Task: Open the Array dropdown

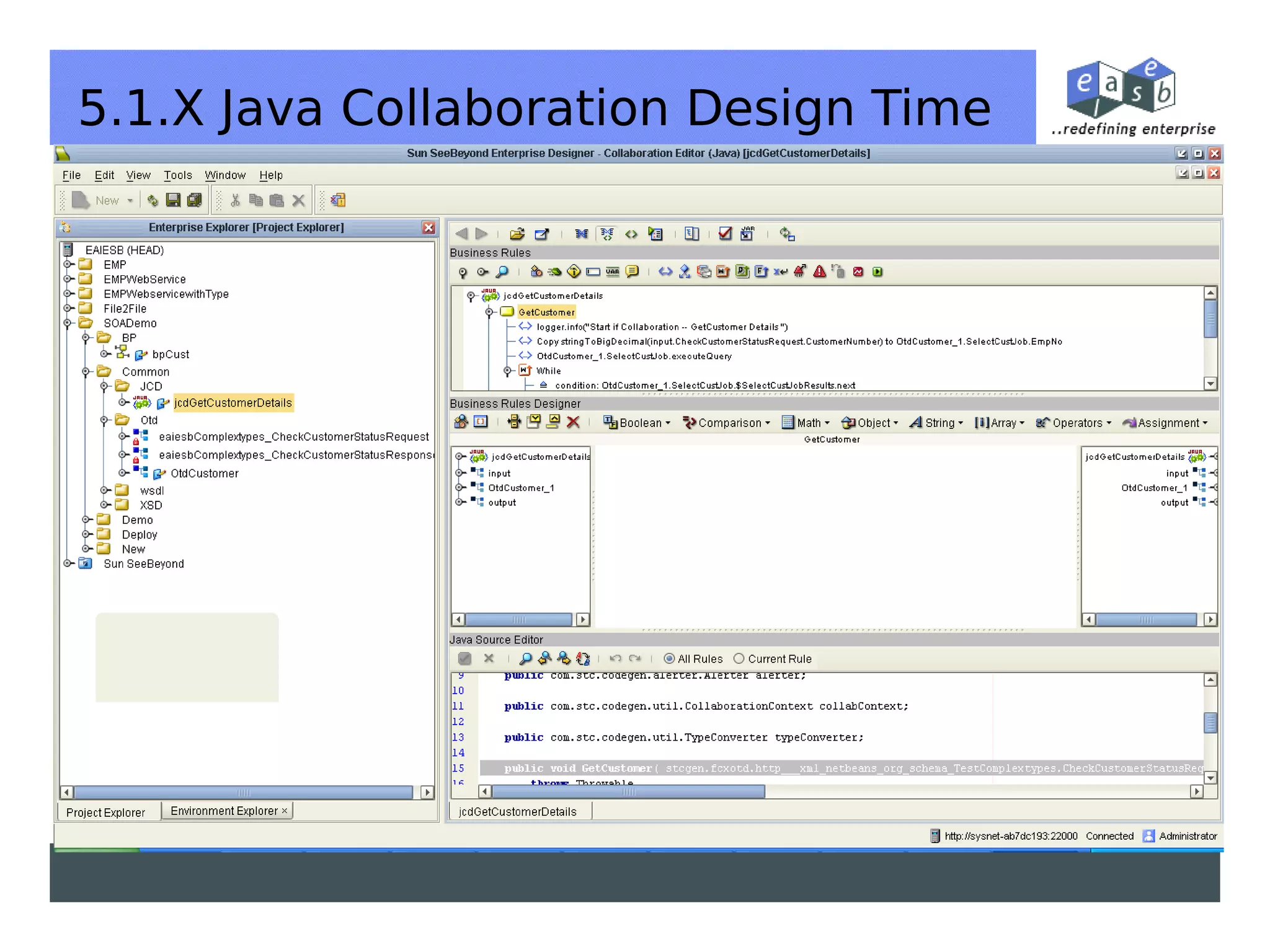Action: 1000,423
